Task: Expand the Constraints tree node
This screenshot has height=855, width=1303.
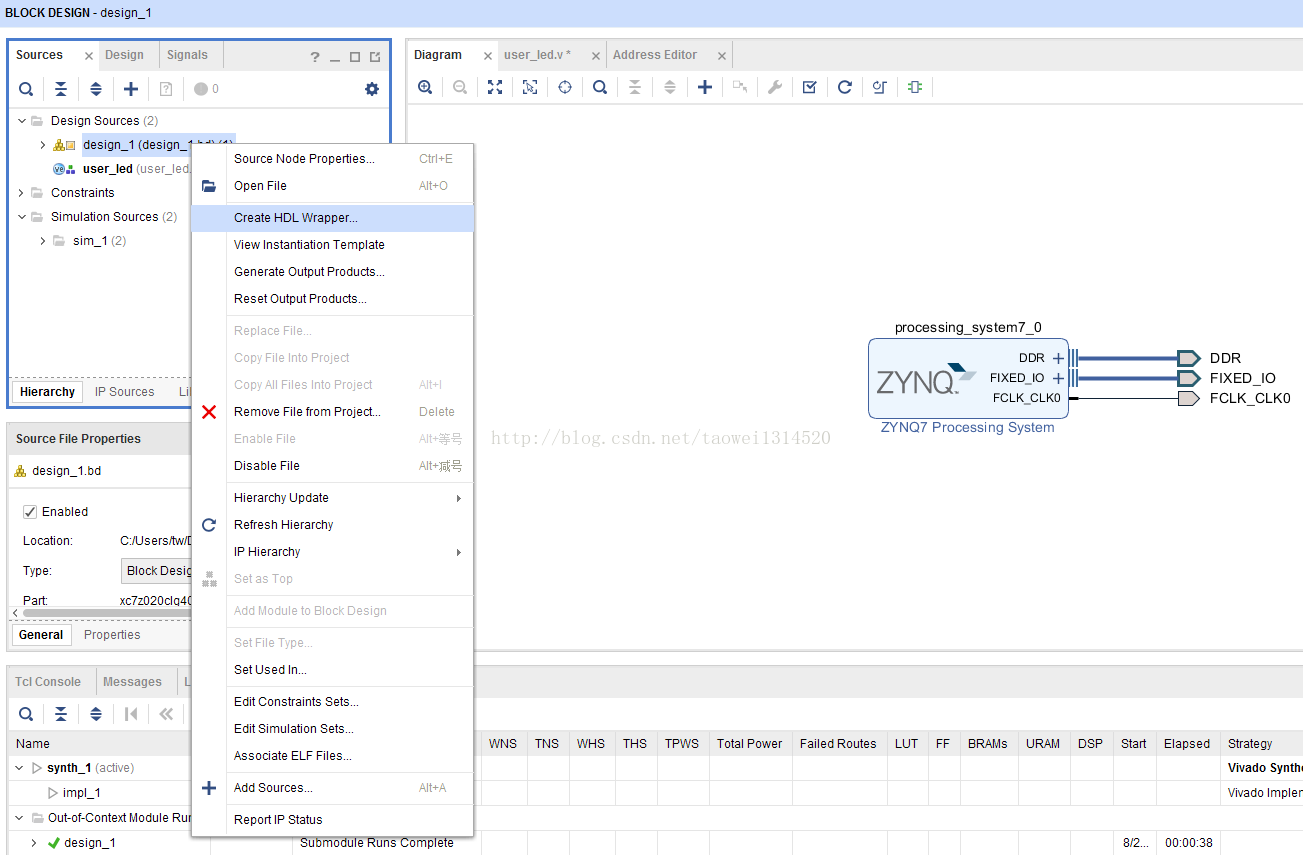Action: point(22,193)
